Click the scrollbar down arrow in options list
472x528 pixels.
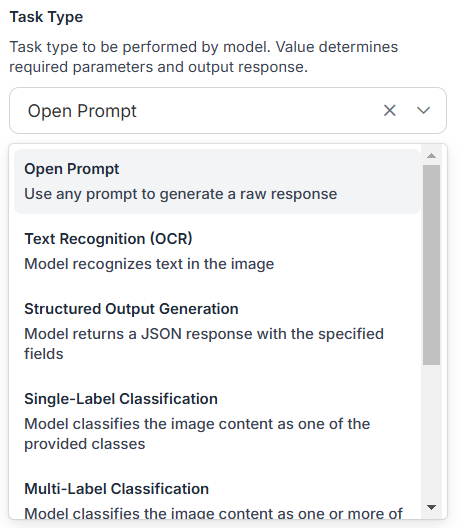tap(431, 507)
